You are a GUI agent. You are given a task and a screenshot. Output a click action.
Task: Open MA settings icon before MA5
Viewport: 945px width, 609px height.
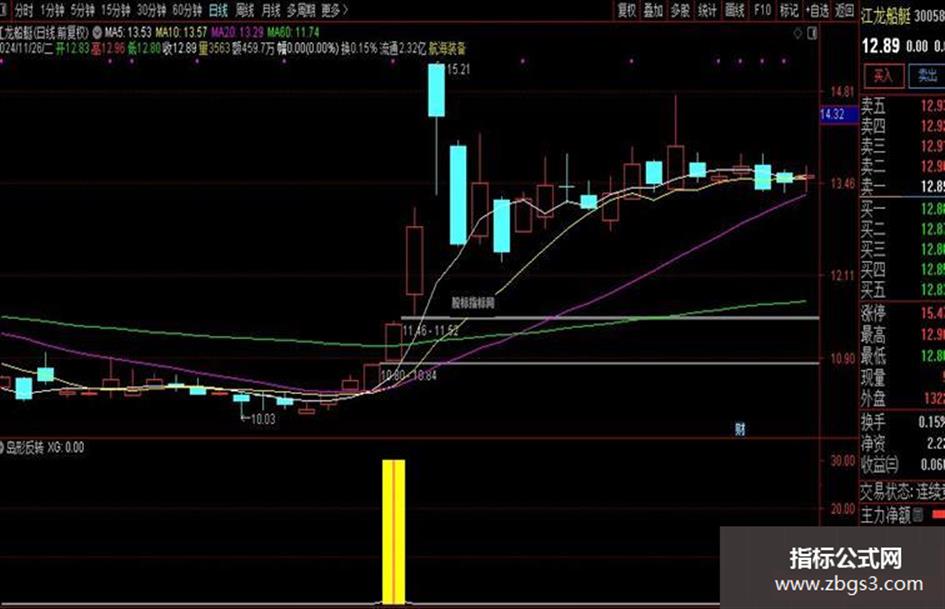pyautogui.click(x=97, y=32)
